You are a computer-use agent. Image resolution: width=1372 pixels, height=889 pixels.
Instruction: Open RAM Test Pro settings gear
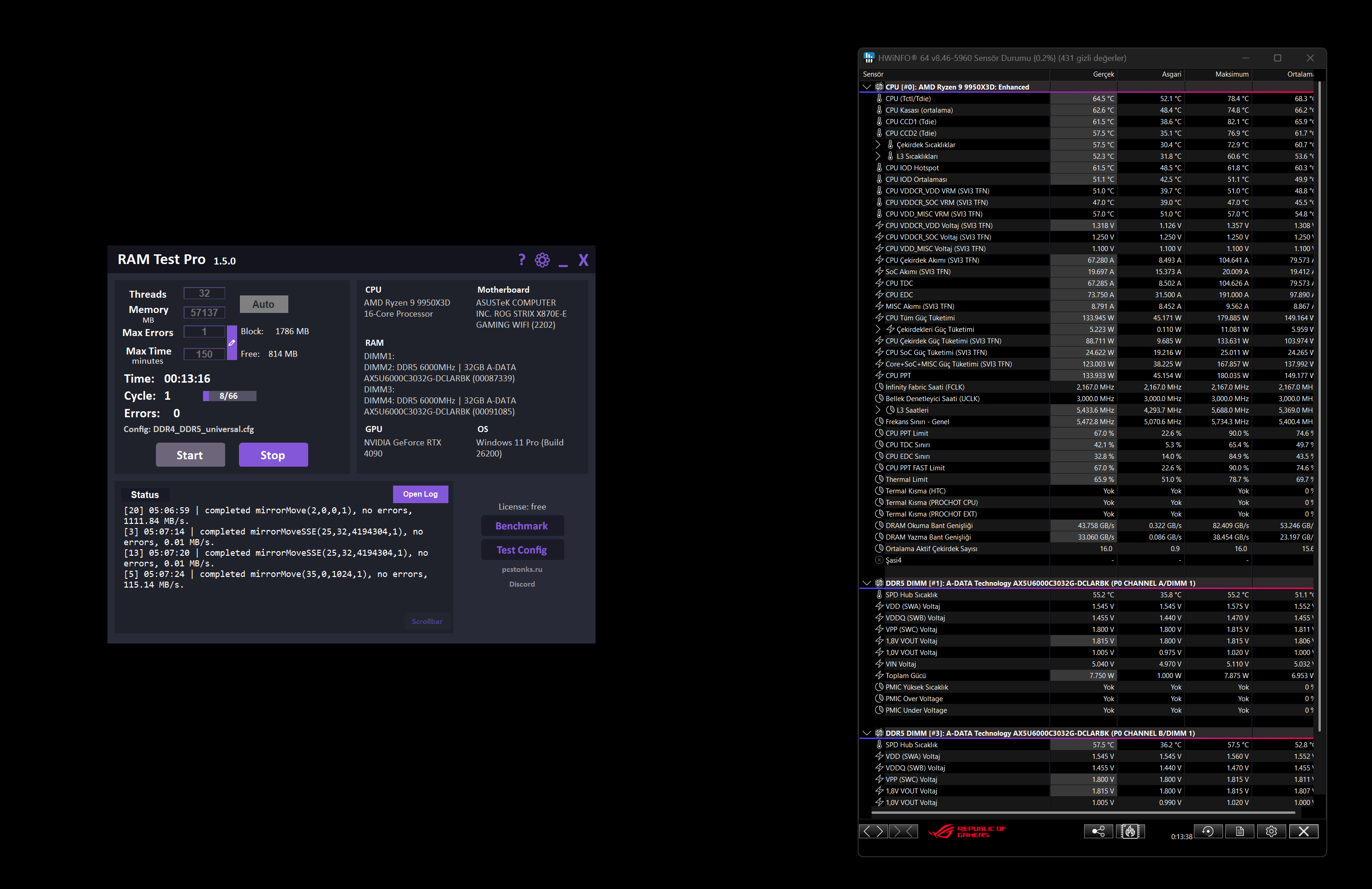tap(543, 260)
